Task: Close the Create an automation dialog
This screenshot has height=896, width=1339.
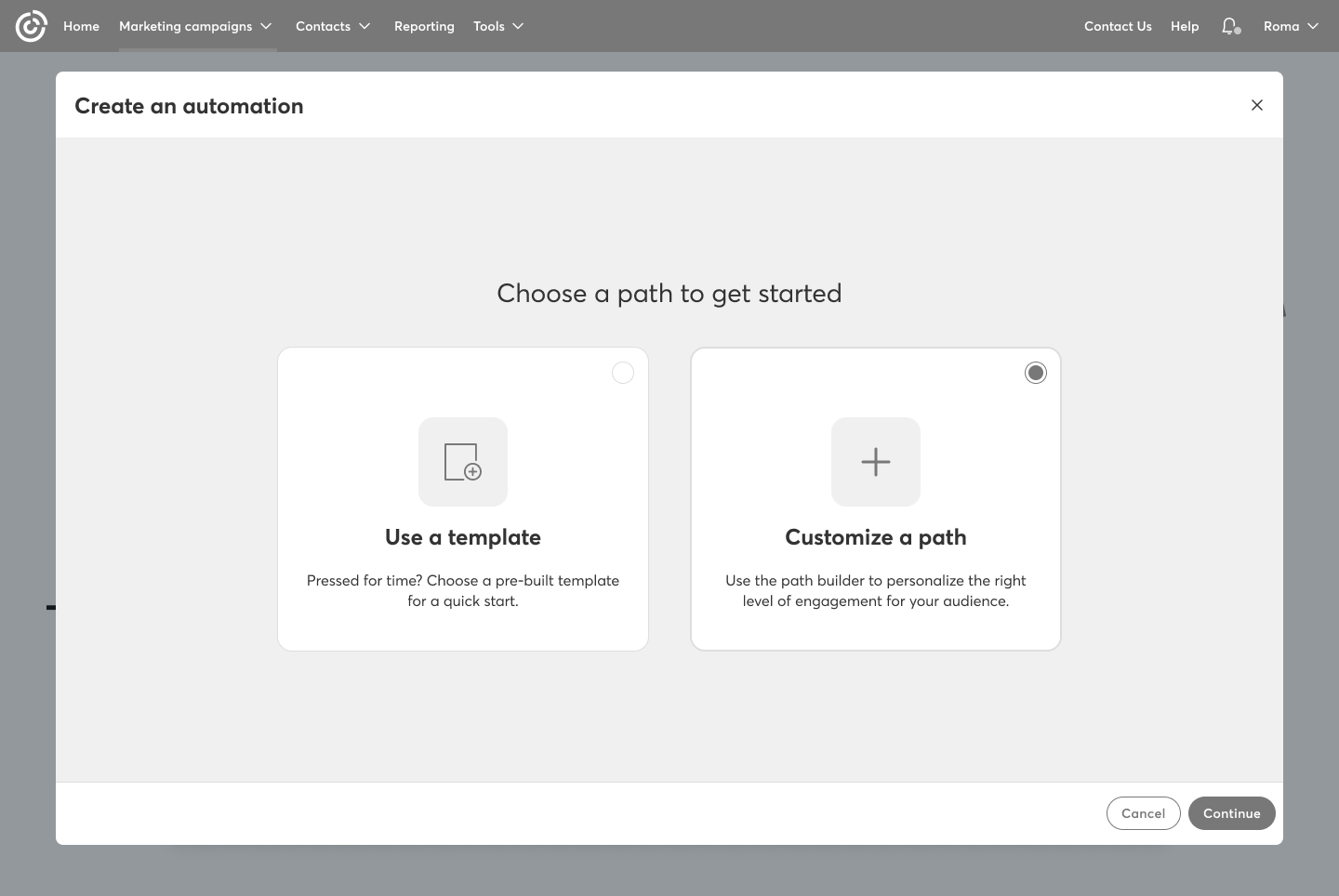Action: pos(1256,105)
